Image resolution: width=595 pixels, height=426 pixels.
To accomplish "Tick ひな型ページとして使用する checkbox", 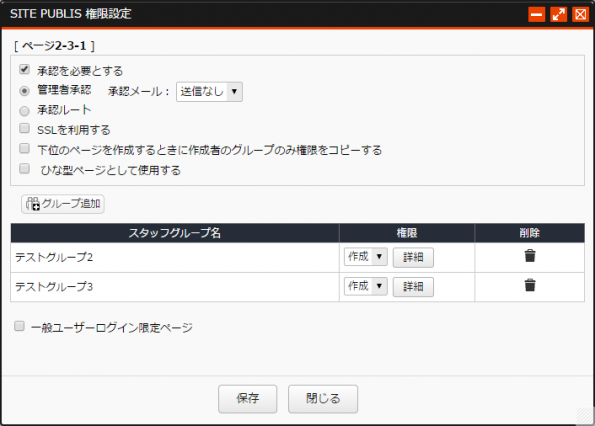I will (24, 168).
